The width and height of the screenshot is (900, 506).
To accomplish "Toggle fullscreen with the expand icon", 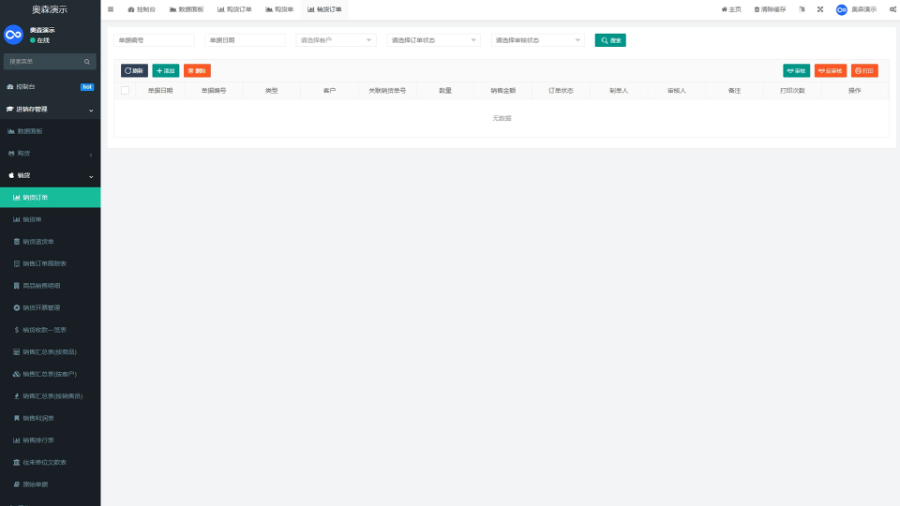I will tap(820, 9).
